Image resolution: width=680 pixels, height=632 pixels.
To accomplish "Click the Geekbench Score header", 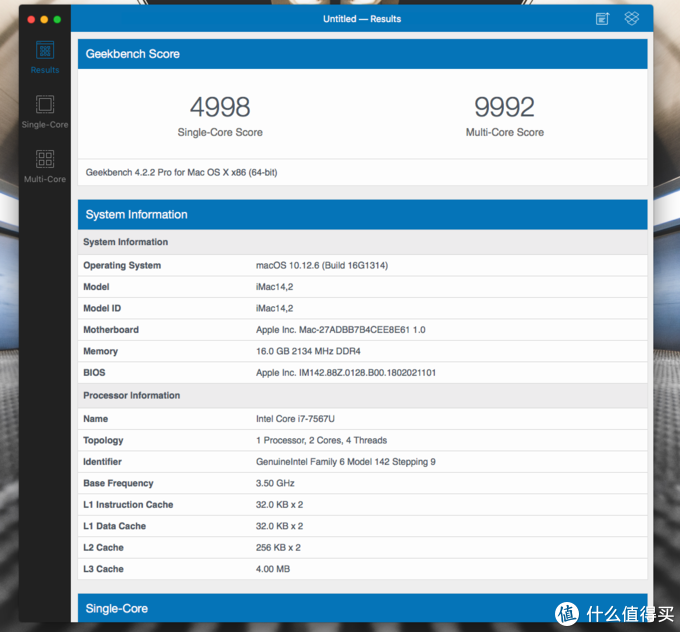I will (363, 54).
